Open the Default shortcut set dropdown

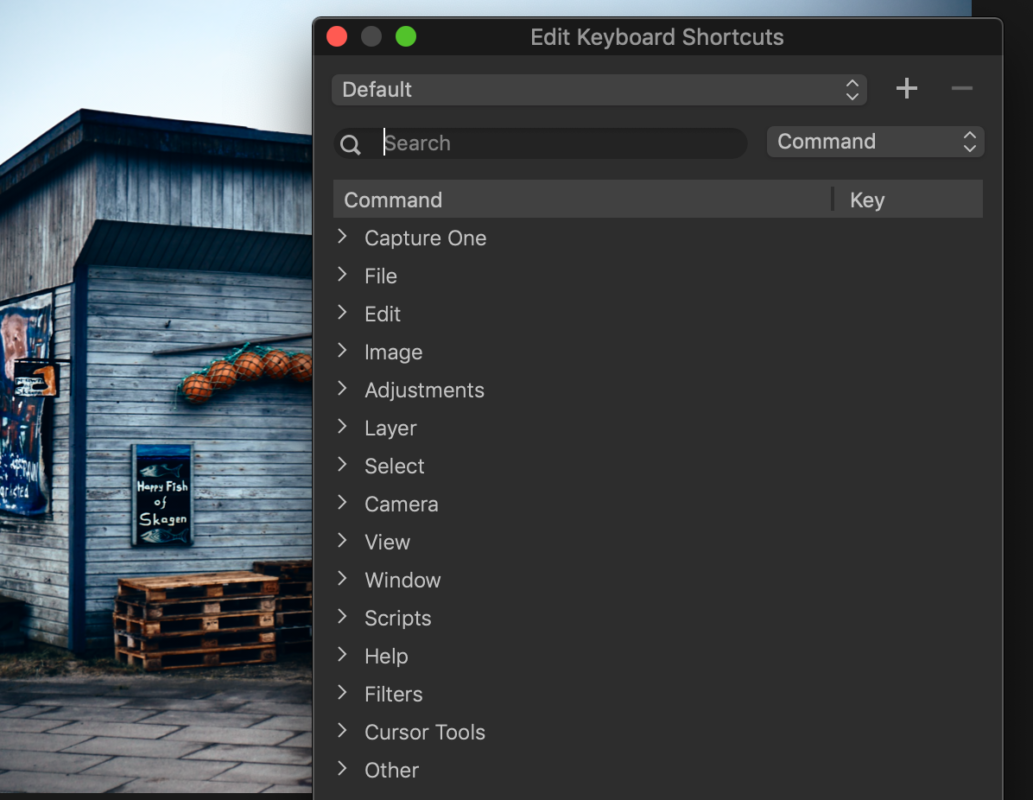(598, 89)
